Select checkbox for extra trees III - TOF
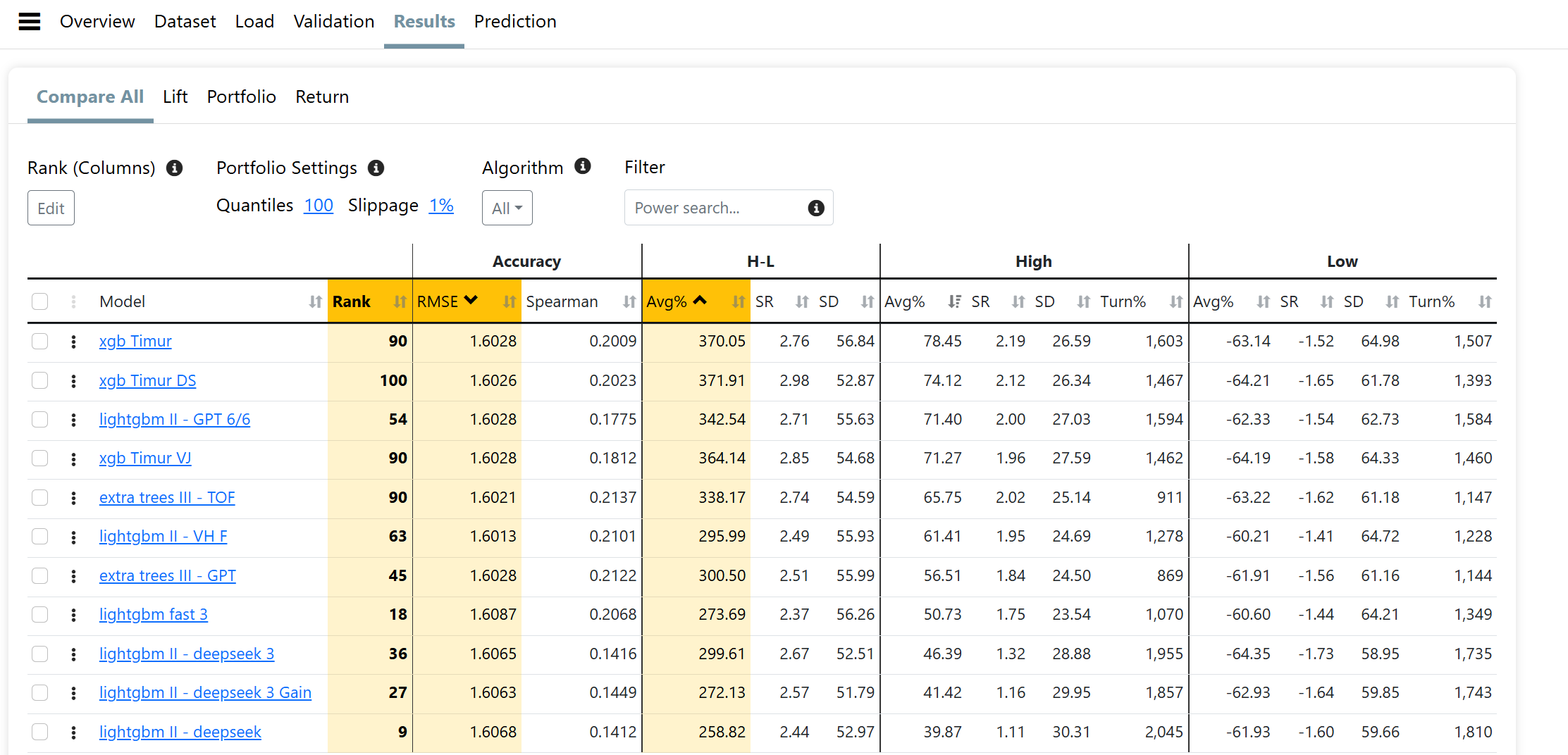This screenshot has width=1568, height=755. 40,498
